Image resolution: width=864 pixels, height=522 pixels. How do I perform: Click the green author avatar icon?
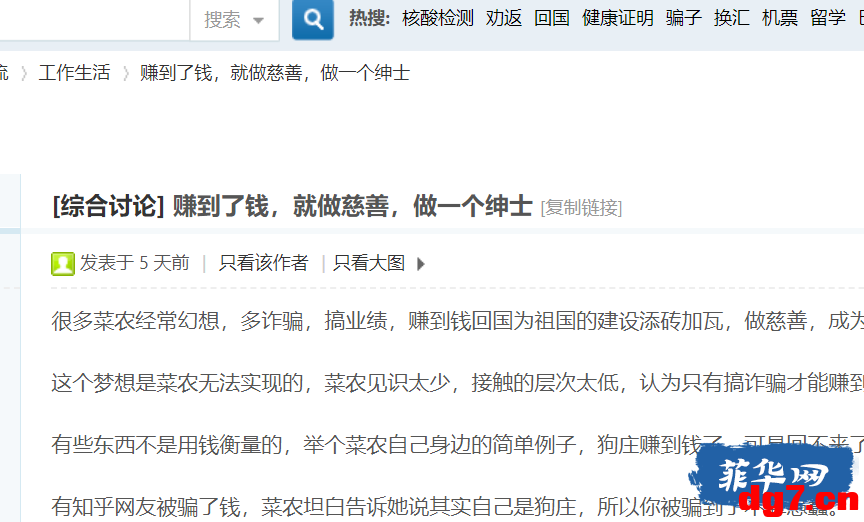point(63,263)
